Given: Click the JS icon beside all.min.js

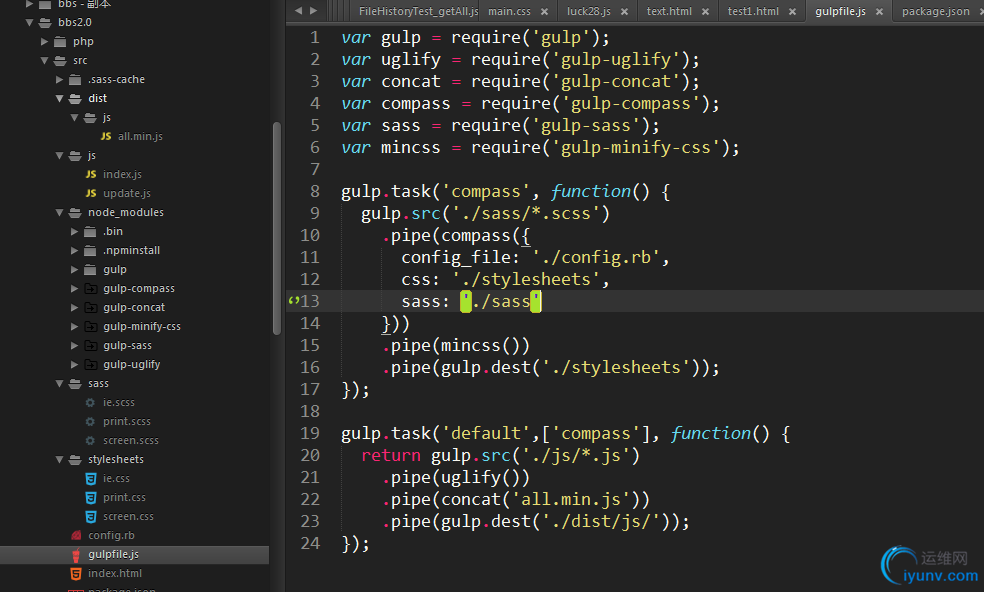Looking at the screenshot, I should [106, 136].
